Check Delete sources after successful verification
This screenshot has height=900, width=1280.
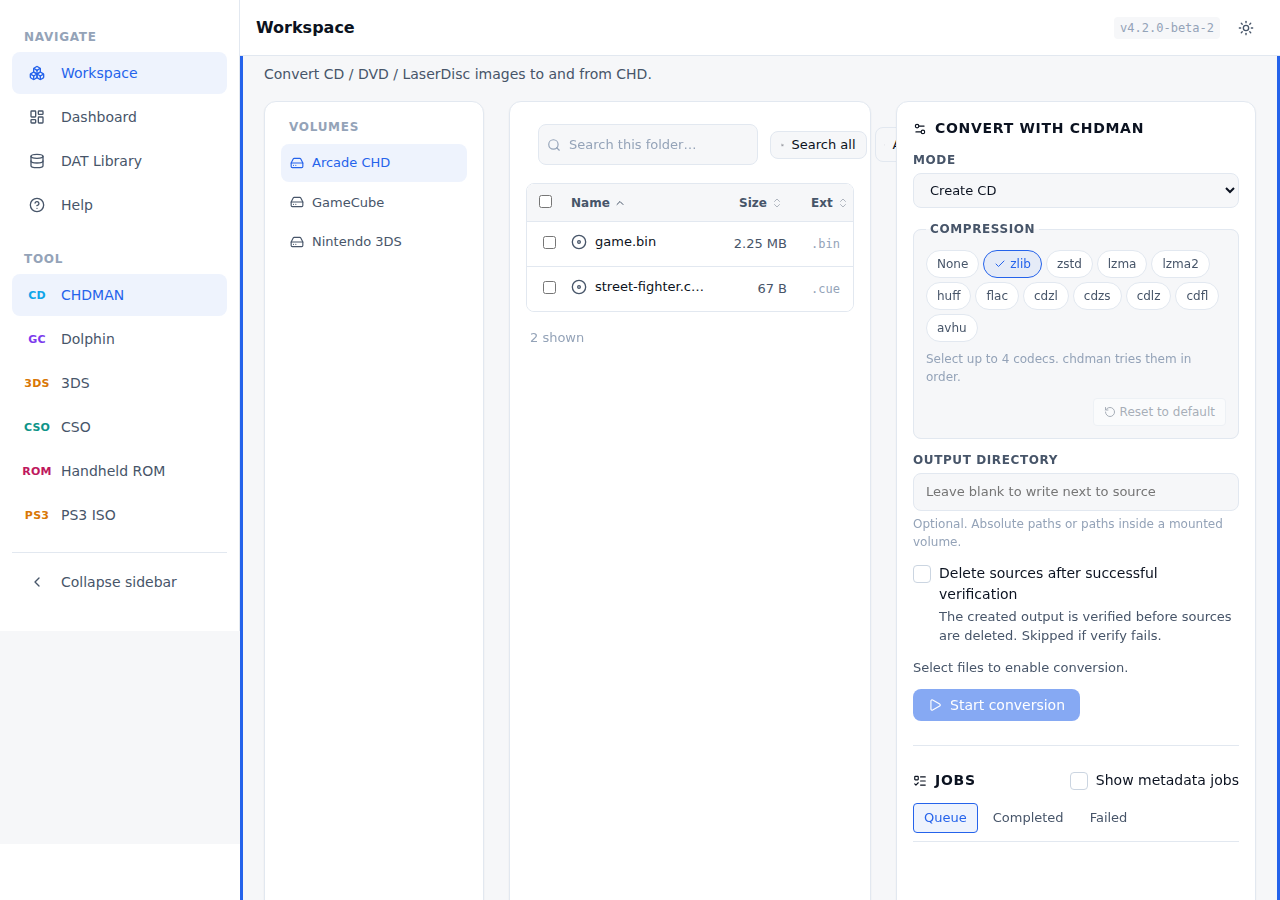(922, 574)
